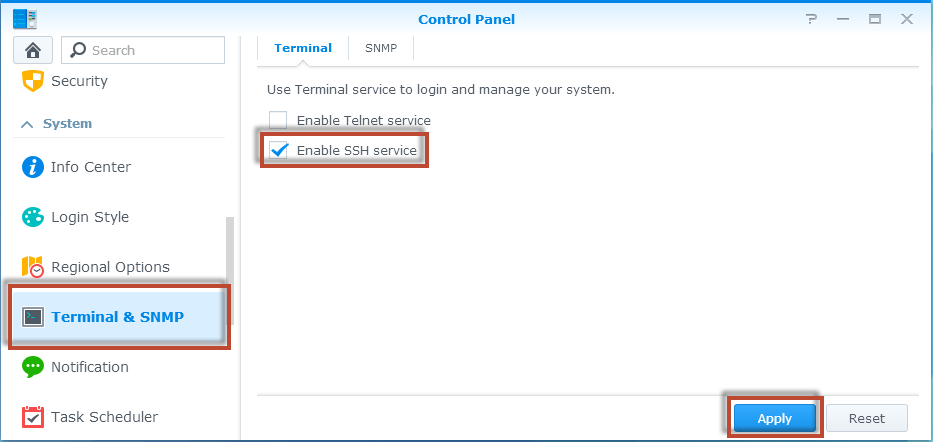Select the Notification sidebar item

click(x=90, y=367)
